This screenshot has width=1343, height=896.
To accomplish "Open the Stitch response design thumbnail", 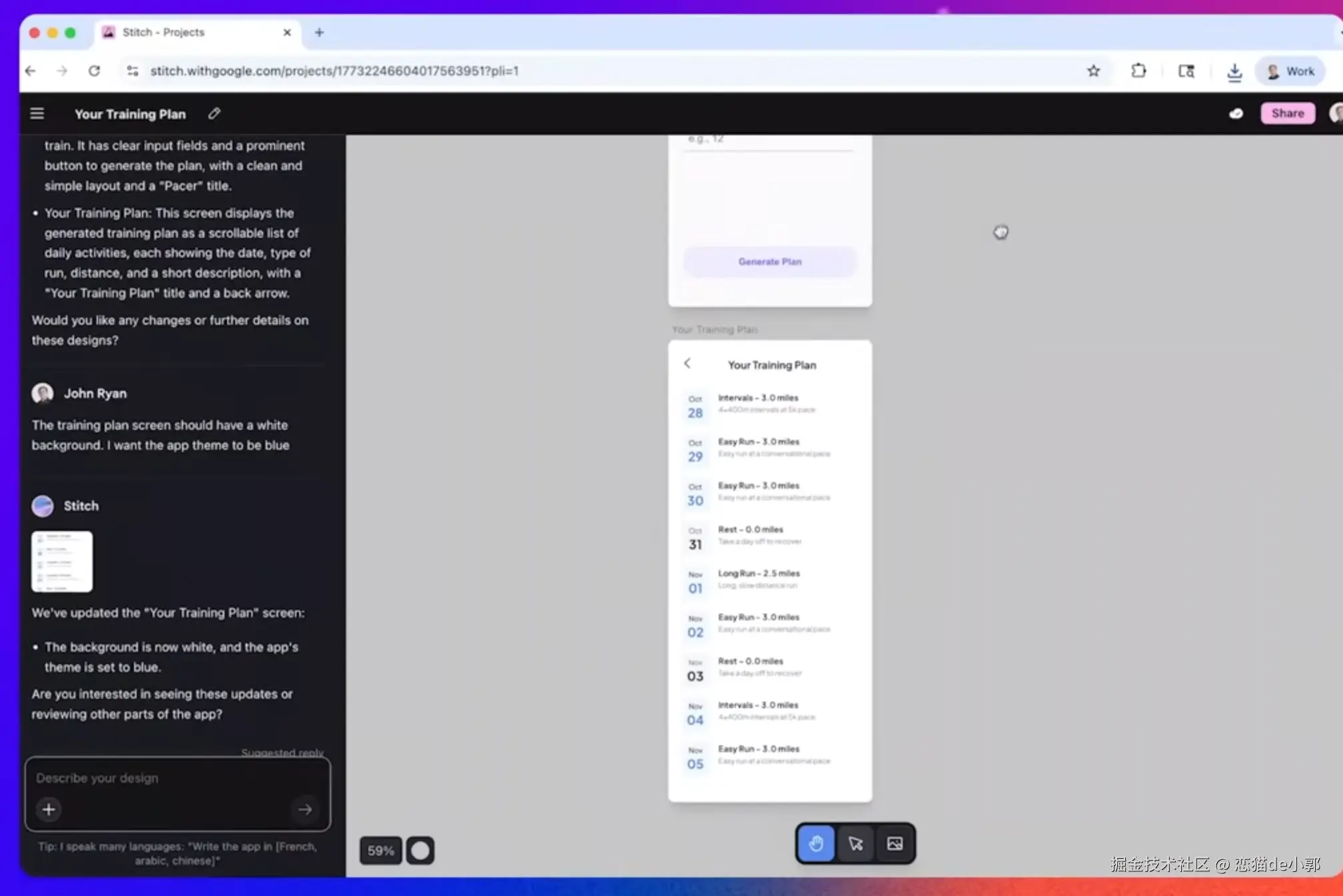I will 62,561.
